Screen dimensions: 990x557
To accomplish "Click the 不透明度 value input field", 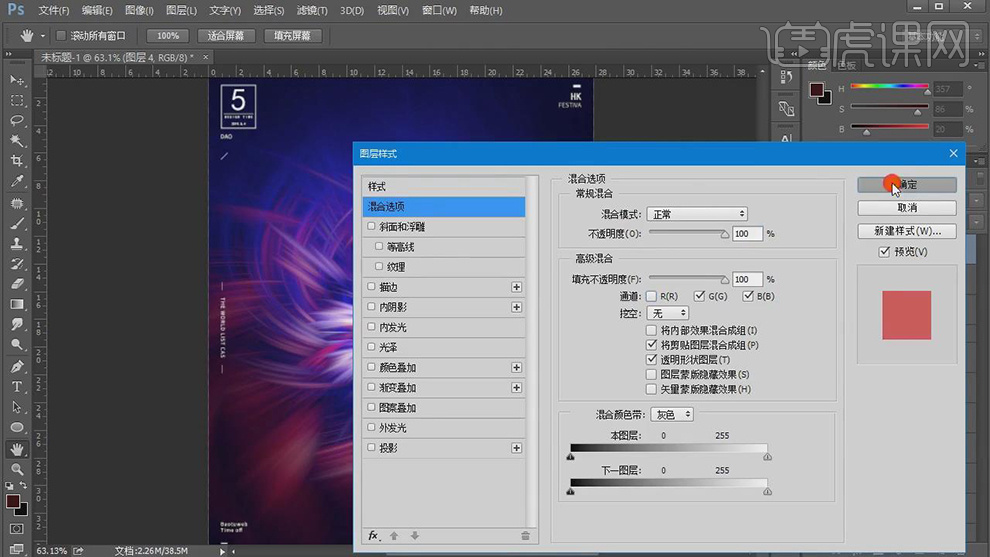I will pos(746,234).
